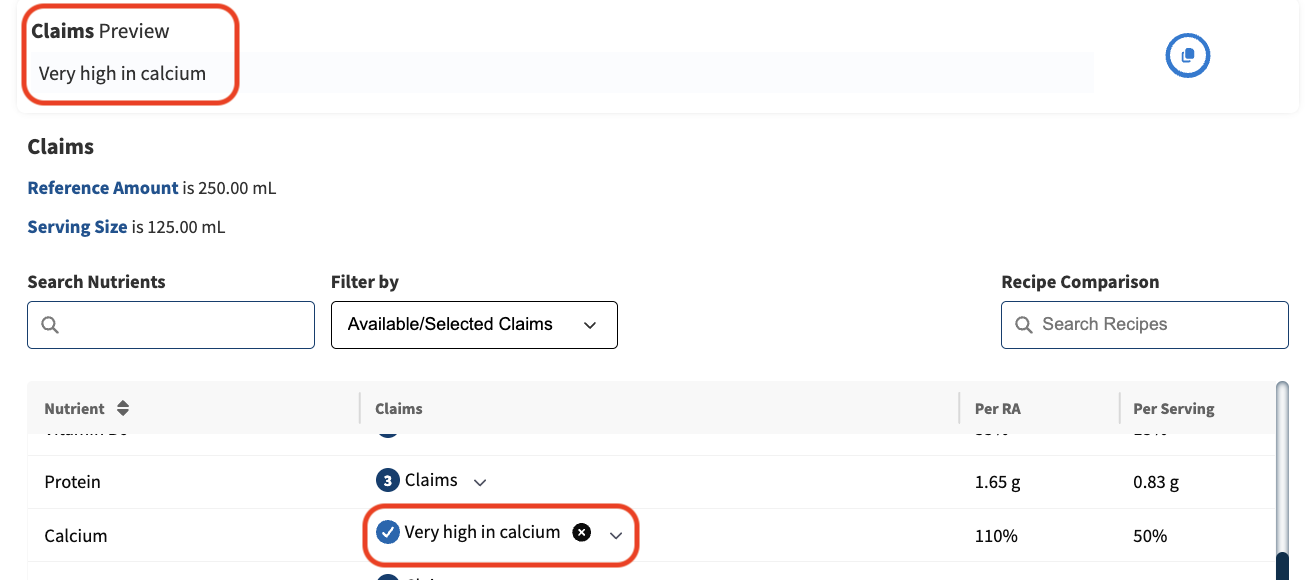Click the Search Nutrients magnifier icon
This screenshot has height=580, width=1310.
pyautogui.click(x=50, y=325)
